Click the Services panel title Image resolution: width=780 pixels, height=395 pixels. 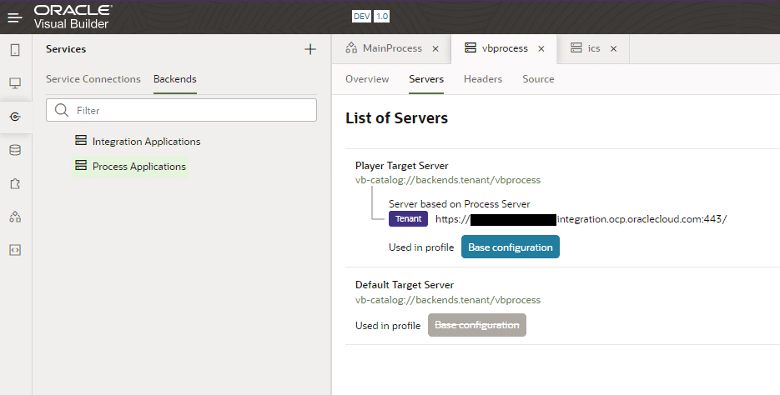click(66, 49)
